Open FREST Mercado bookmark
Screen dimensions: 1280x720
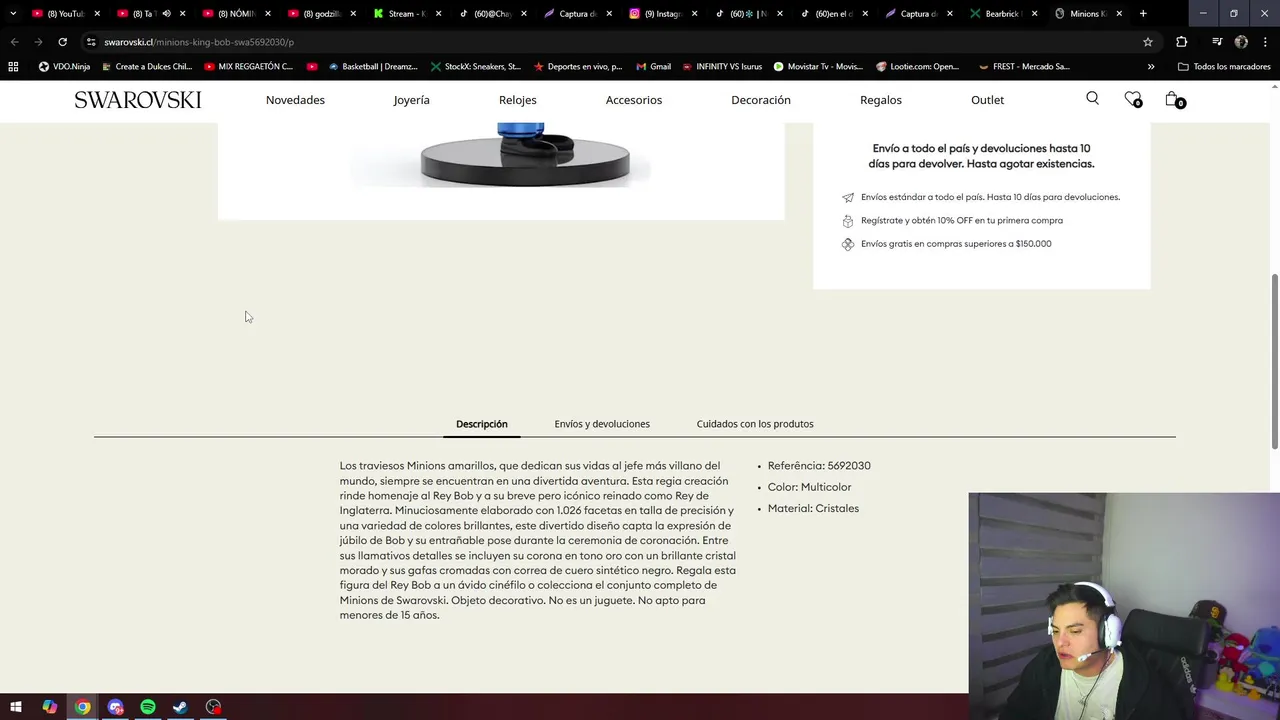pyautogui.click(x=1023, y=67)
